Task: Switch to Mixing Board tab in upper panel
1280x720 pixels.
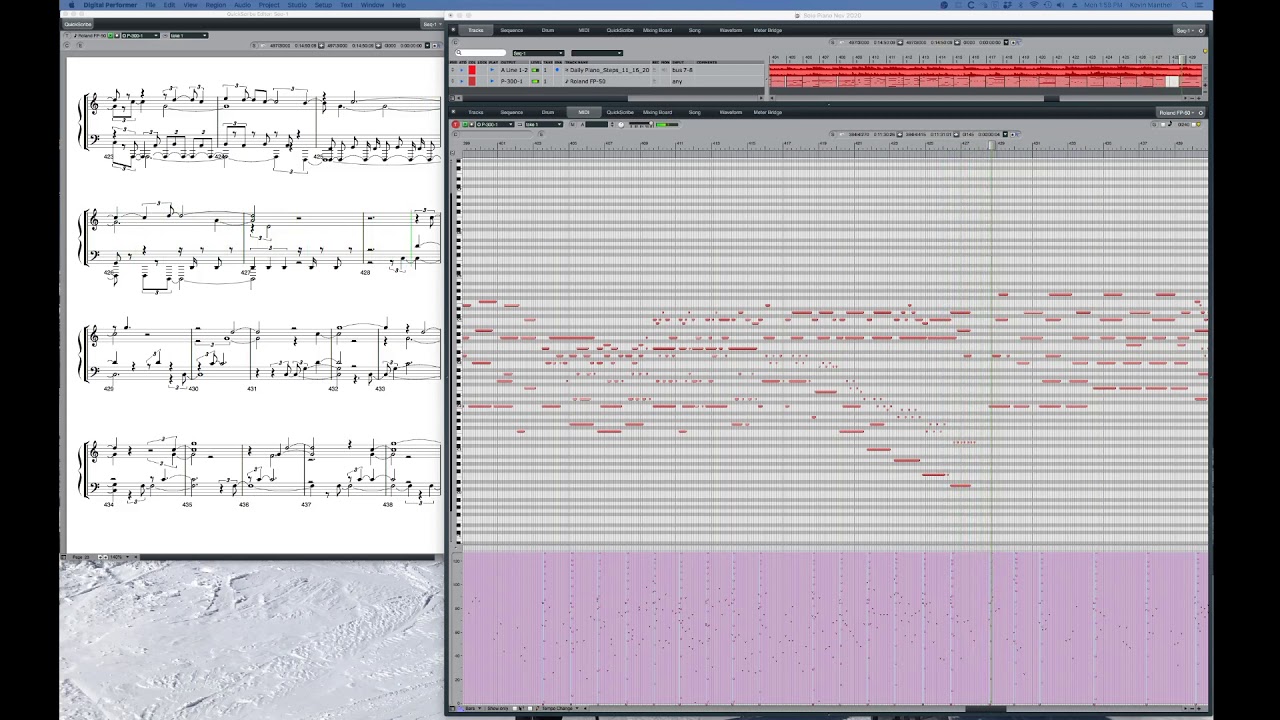Action: point(657,30)
